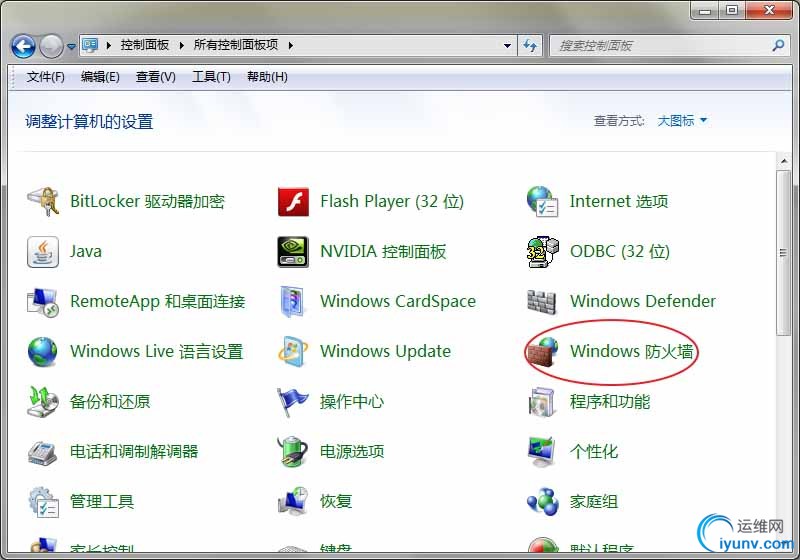Click the forward navigation arrow button
The height and width of the screenshot is (560, 800).
pos(51,46)
